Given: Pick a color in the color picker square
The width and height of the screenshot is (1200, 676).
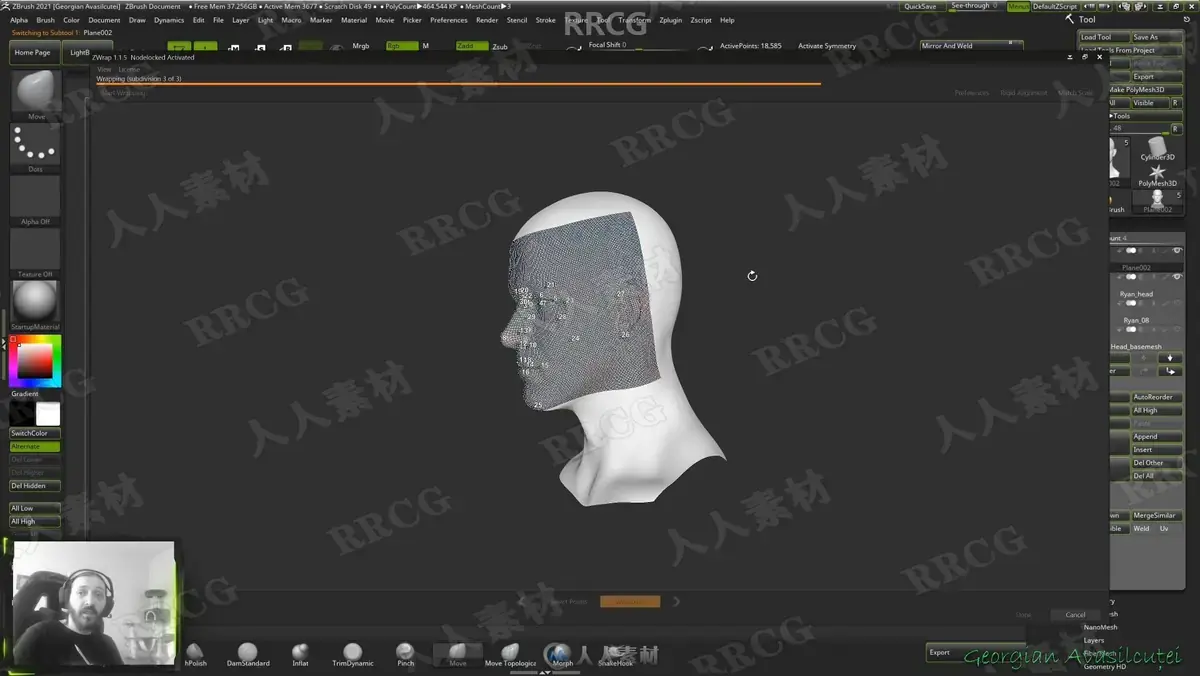Looking at the screenshot, I should [35, 361].
